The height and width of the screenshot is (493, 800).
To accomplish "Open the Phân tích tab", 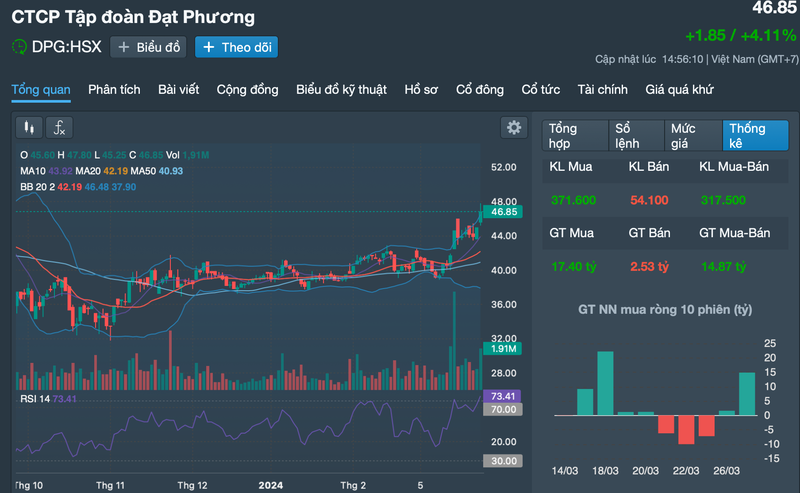I will point(114,90).
